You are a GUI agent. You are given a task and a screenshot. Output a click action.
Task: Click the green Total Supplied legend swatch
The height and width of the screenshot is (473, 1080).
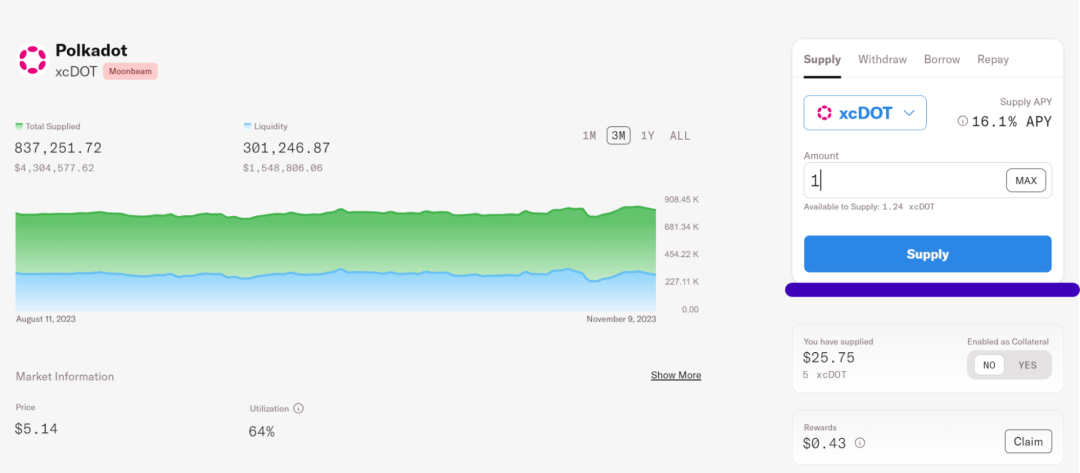tap(19, 127)
